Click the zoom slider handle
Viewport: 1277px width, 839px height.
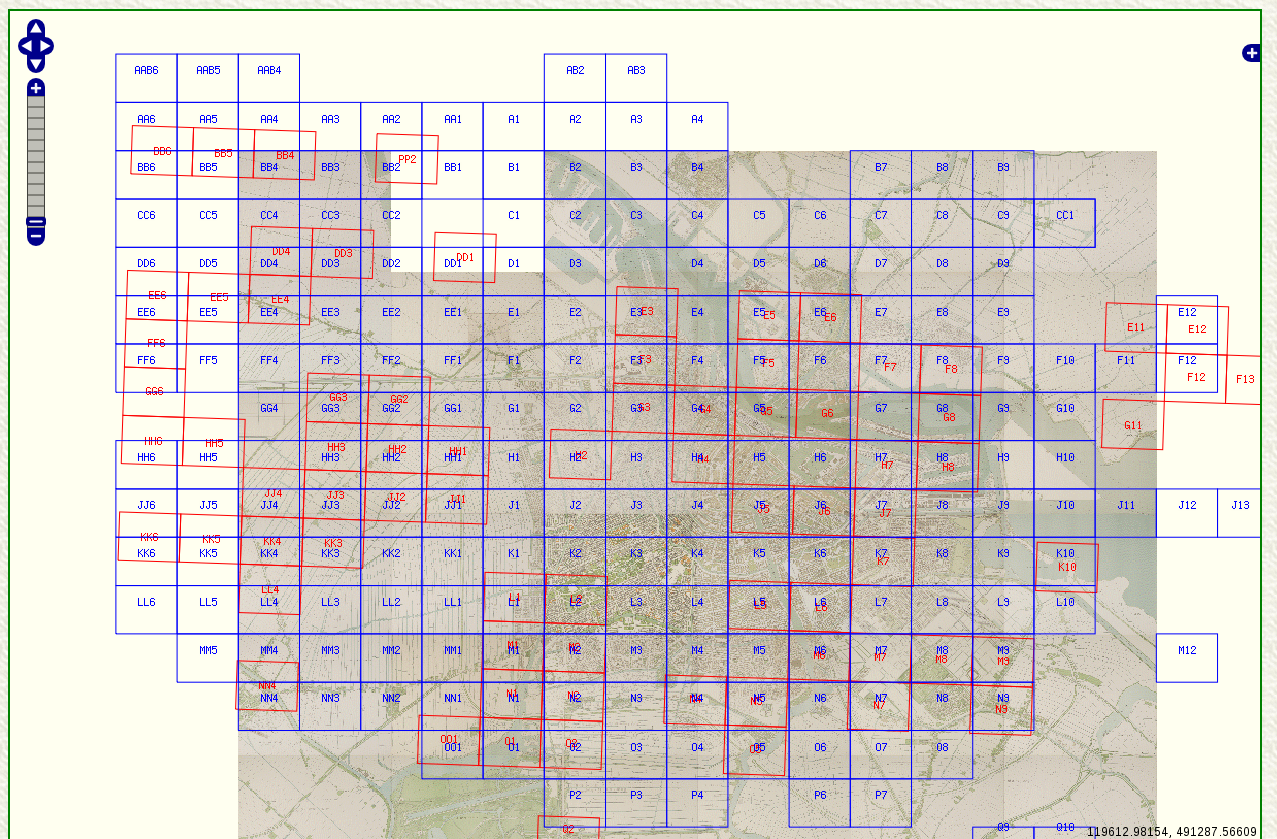coord(36,222)
